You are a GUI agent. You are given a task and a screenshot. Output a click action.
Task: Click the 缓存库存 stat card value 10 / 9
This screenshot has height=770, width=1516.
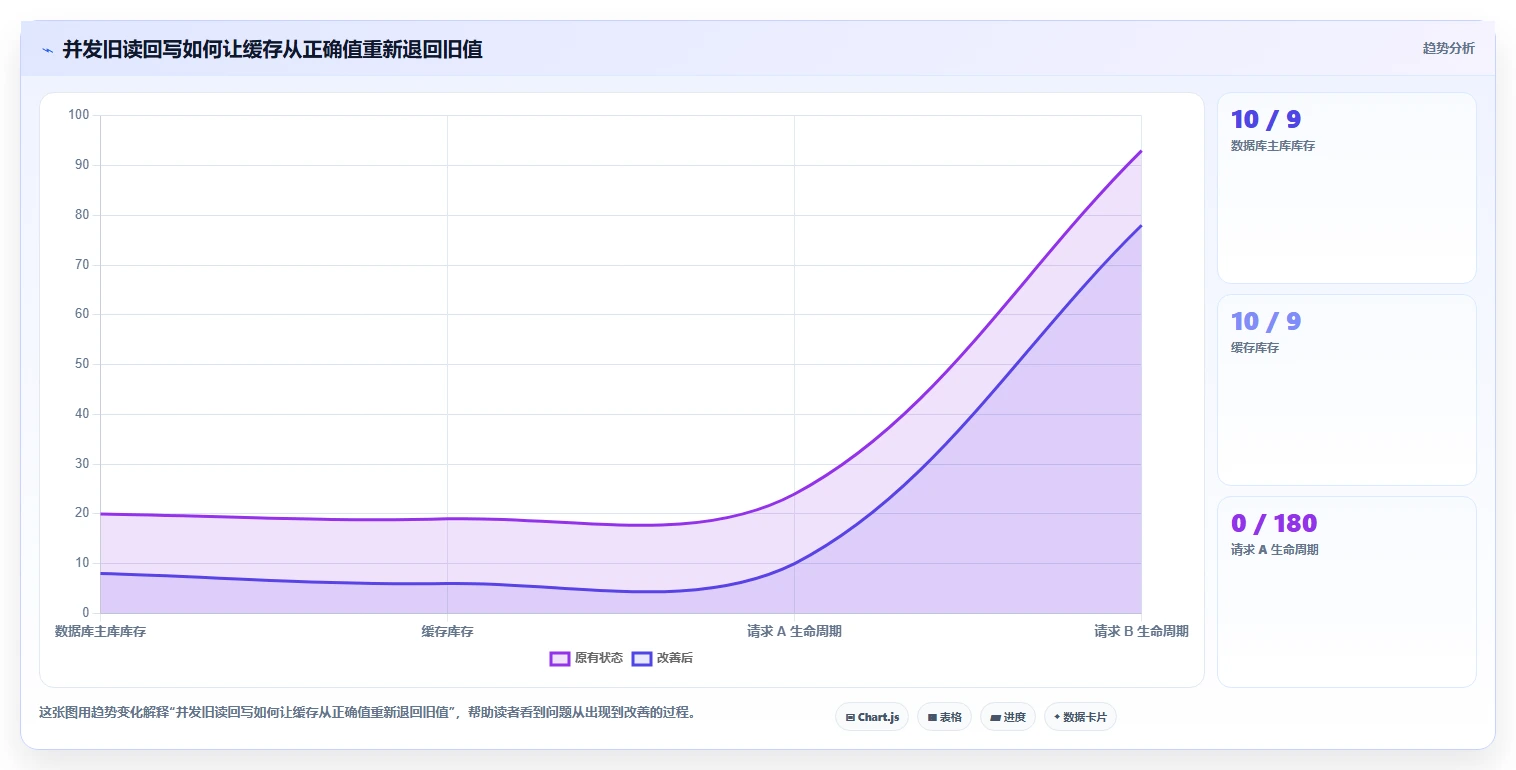pos(1266,322)
